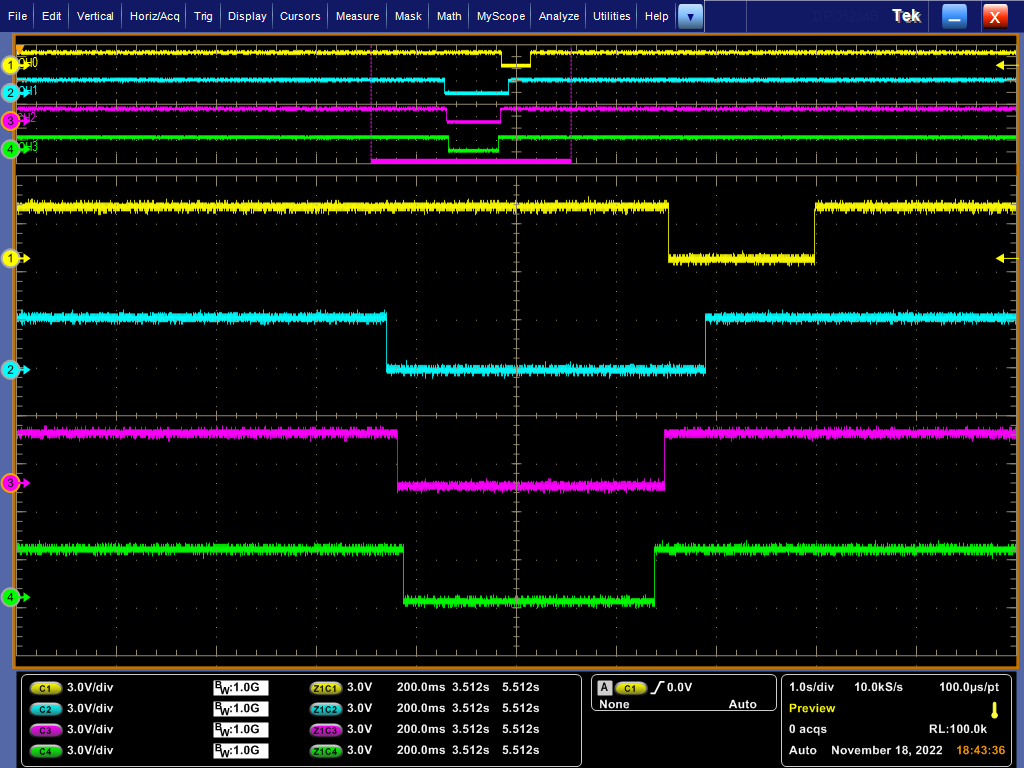Click the trigger position marker at top-left
The width and height of the screenshot is (1024, 768).
click(20, 48)
